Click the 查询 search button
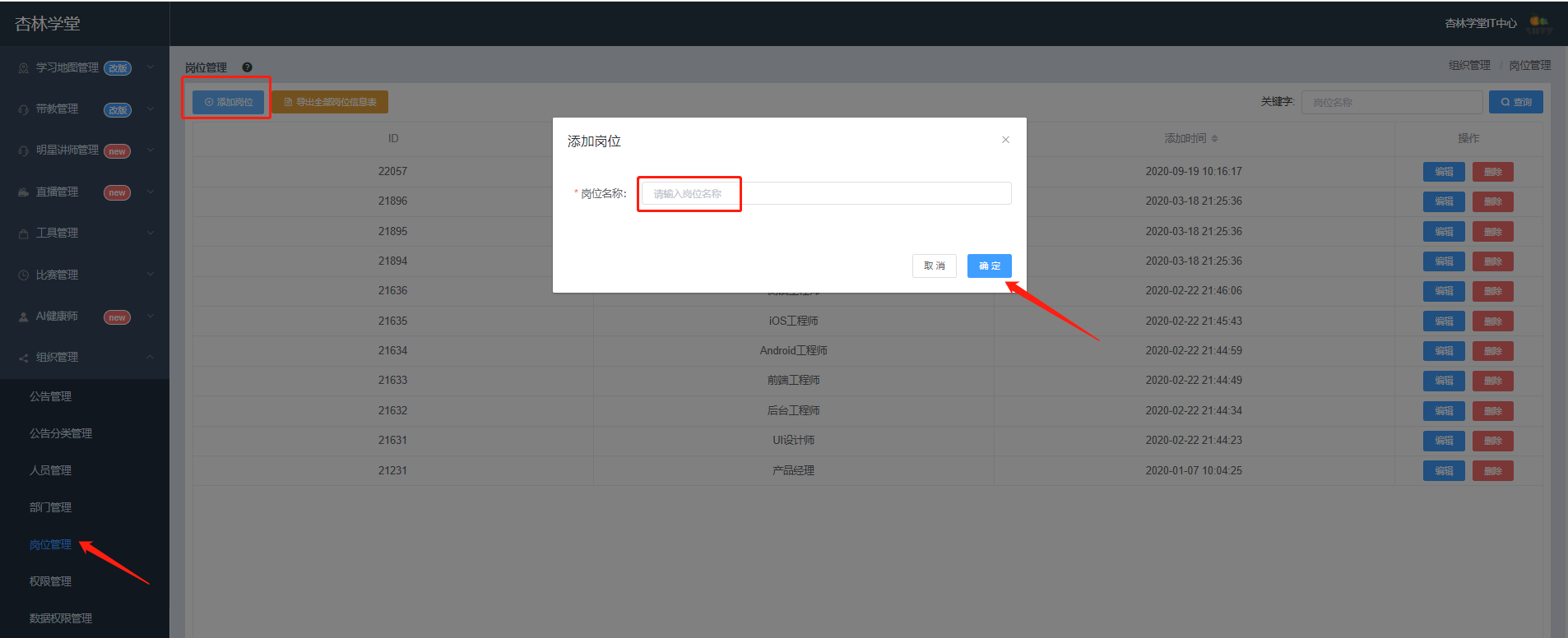The height and width of the screenshot is (638, 1568). (x=1516, y=102)
